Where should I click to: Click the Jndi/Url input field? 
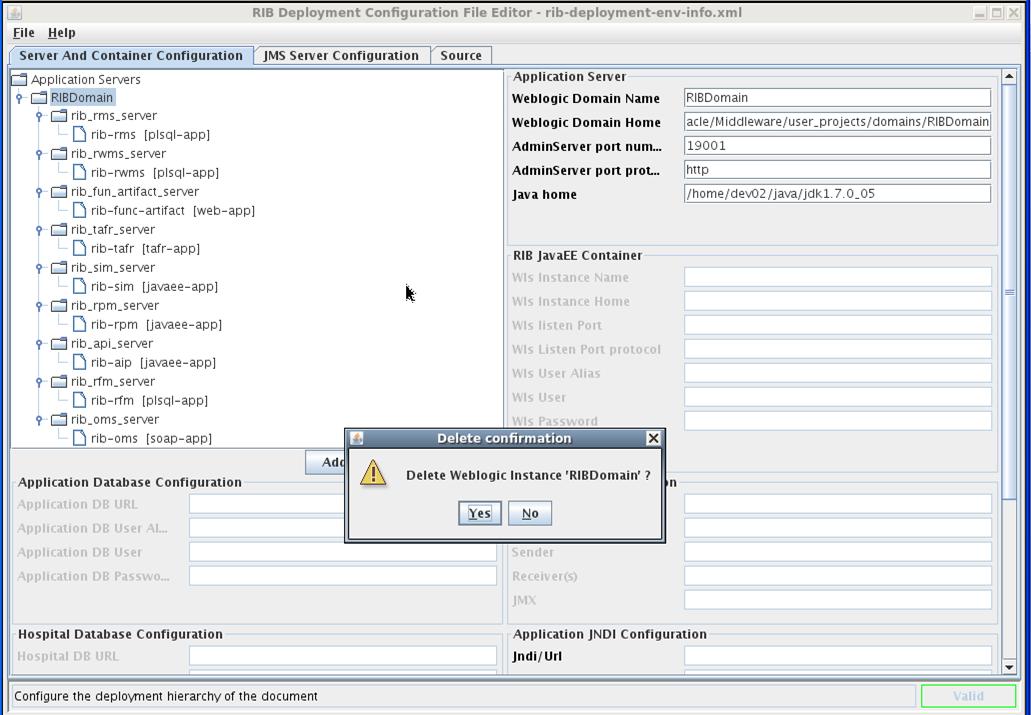(x=838, y=656)
